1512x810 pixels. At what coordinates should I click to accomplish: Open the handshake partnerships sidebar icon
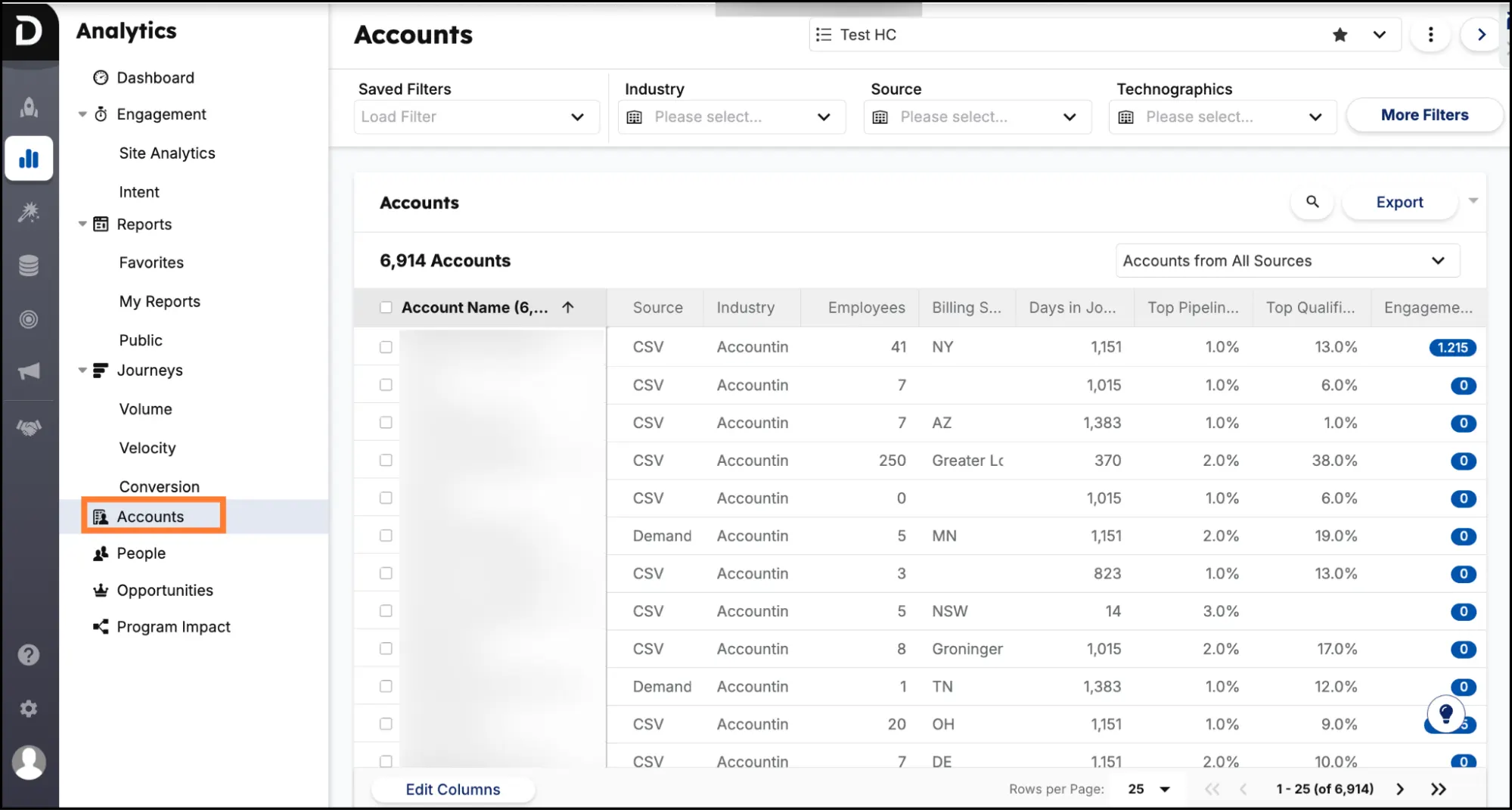pos(29,427)
